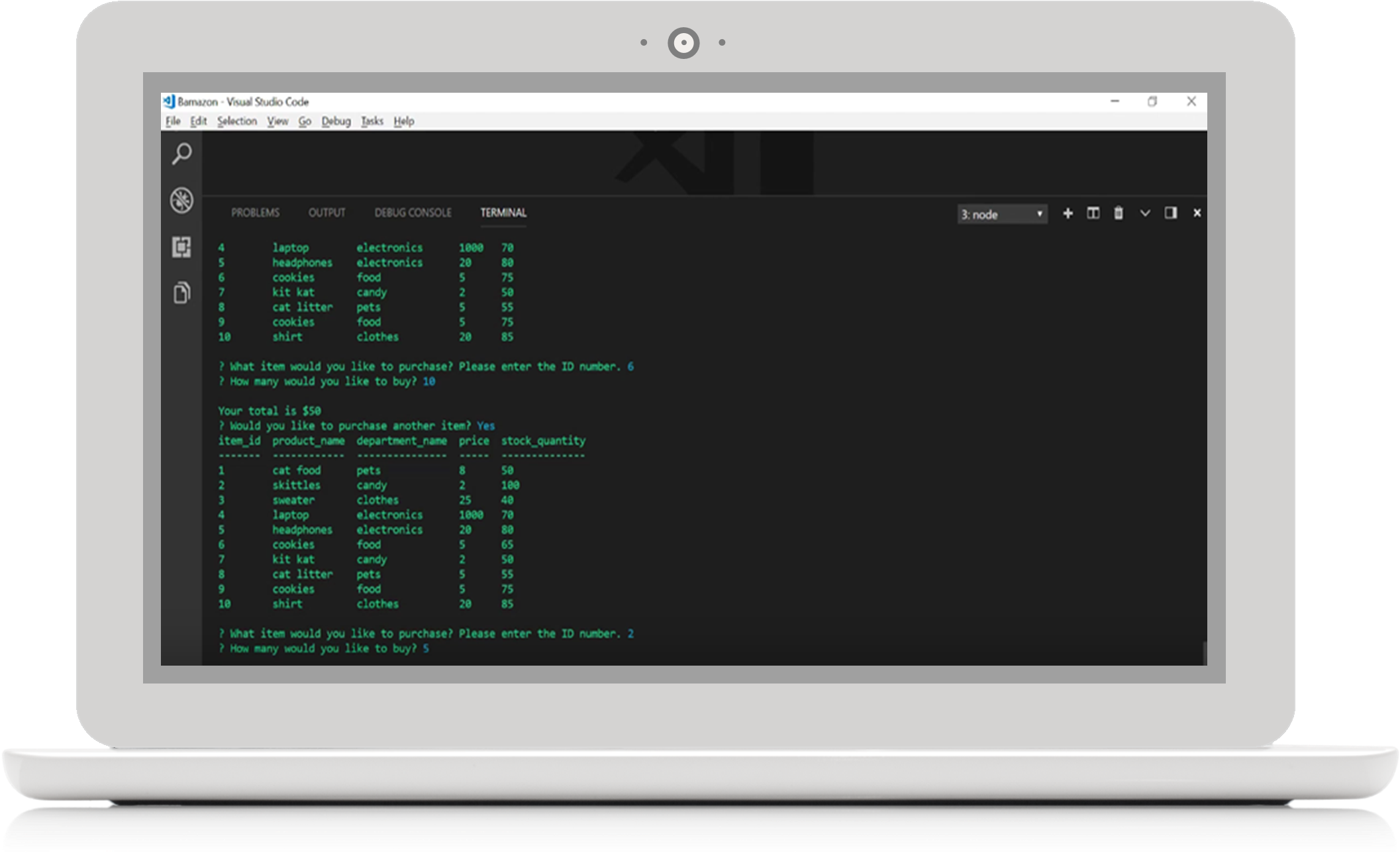1400x861 pixels.
Task: Click the VS Code logo in title bar
Action: pos(169,101)
